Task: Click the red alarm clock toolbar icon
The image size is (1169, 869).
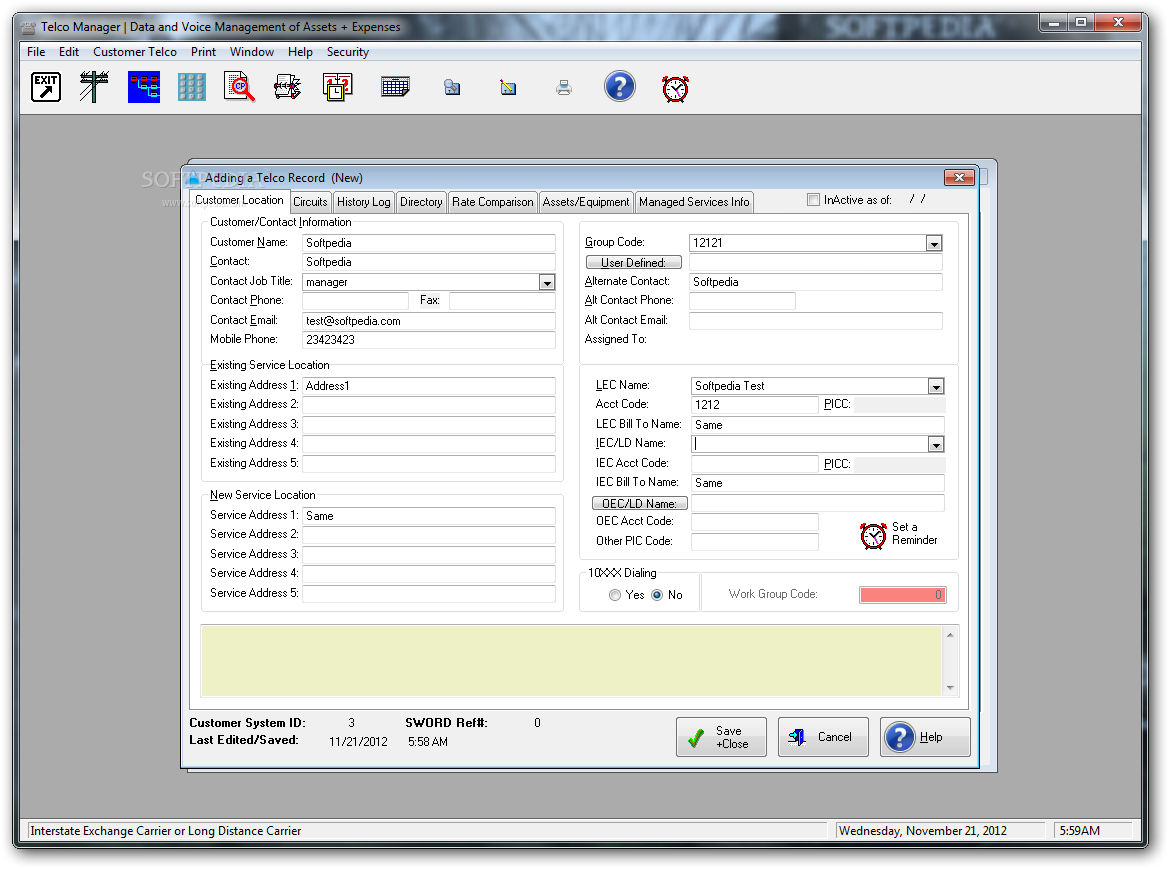Action: click(x=675, y=89)
